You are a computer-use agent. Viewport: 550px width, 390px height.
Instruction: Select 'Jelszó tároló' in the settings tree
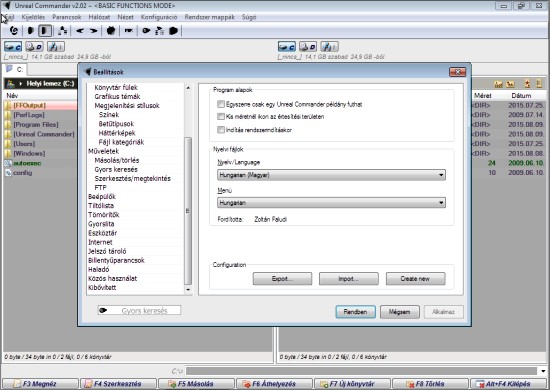107,251
